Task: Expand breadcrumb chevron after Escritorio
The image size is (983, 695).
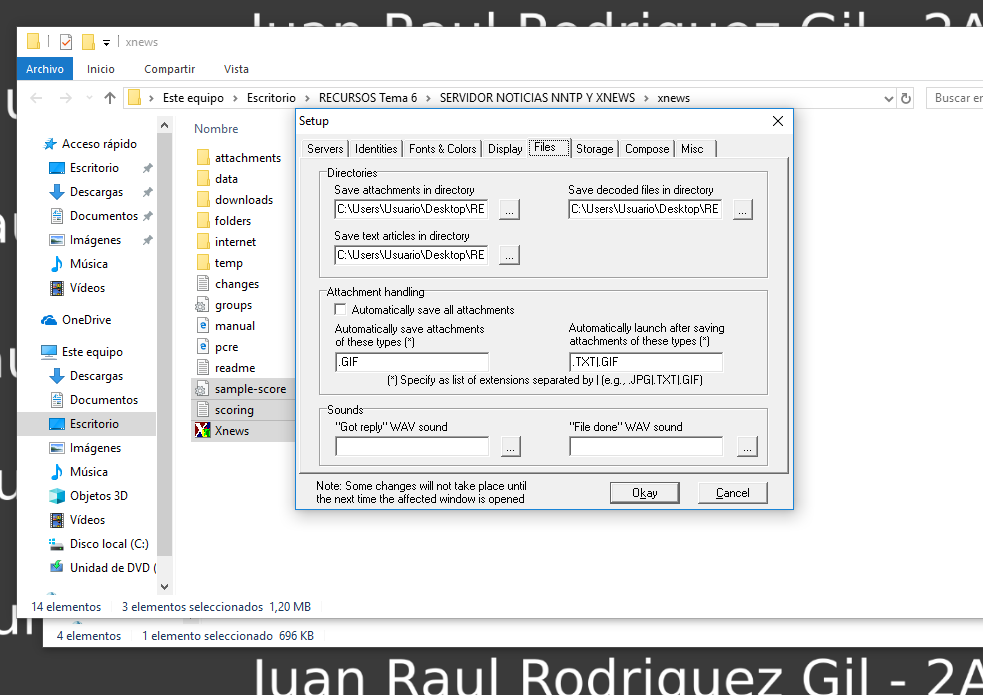Action: 307,98
